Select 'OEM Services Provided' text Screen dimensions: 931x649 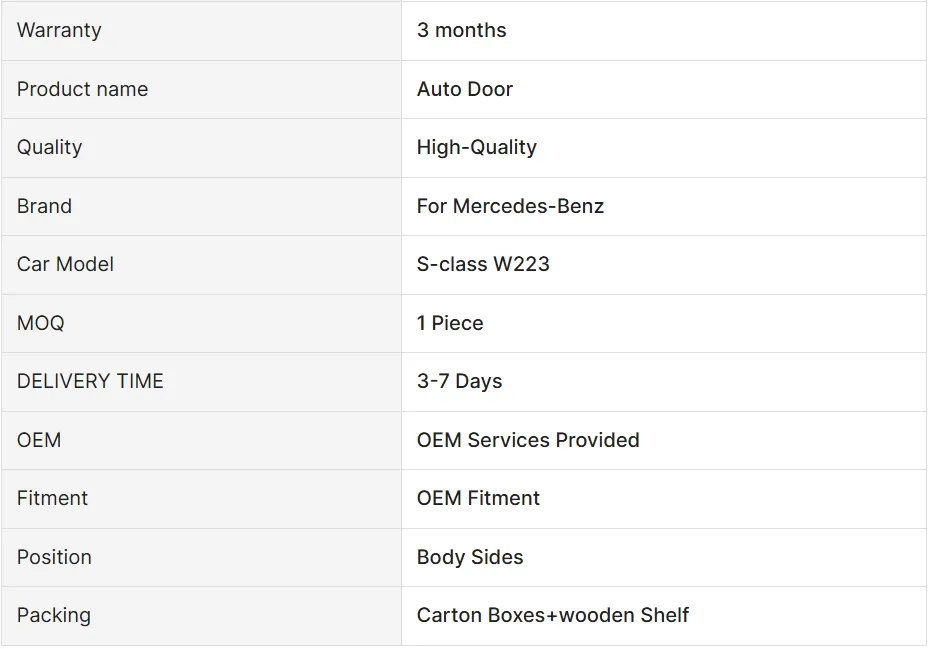tap(528, 440)
